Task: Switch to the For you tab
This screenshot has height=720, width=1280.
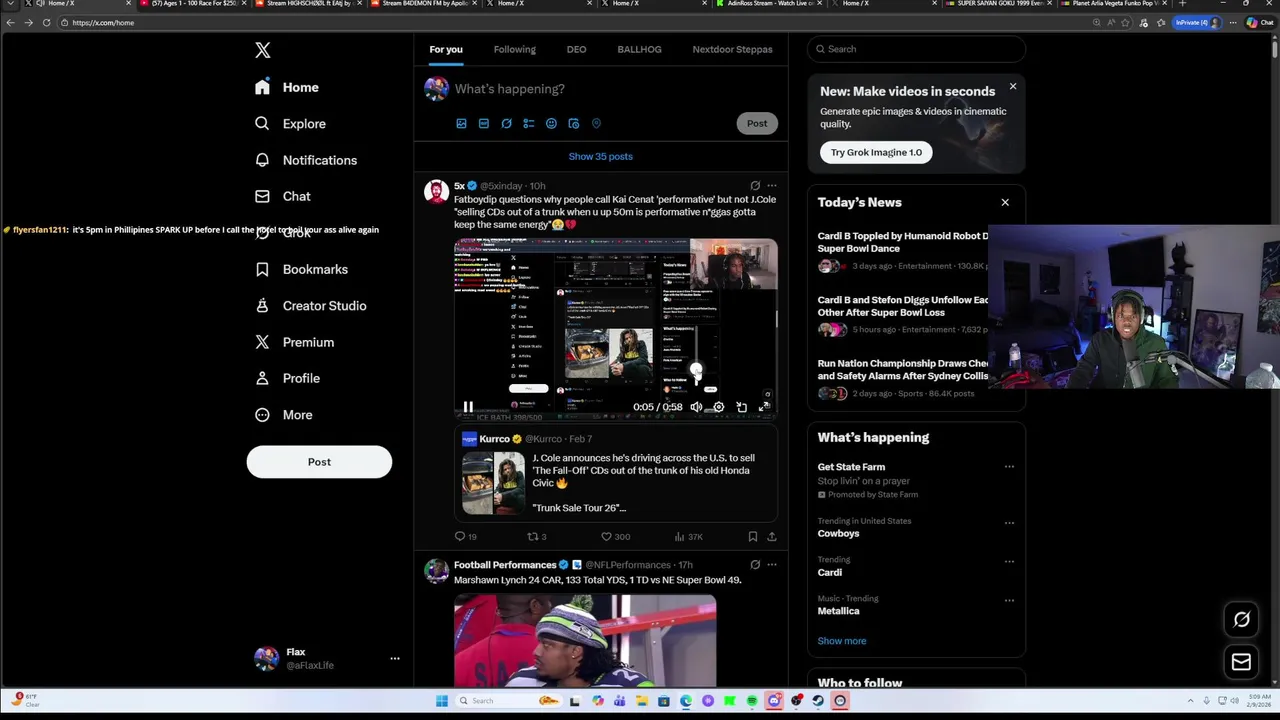Action: coord(446,49)
